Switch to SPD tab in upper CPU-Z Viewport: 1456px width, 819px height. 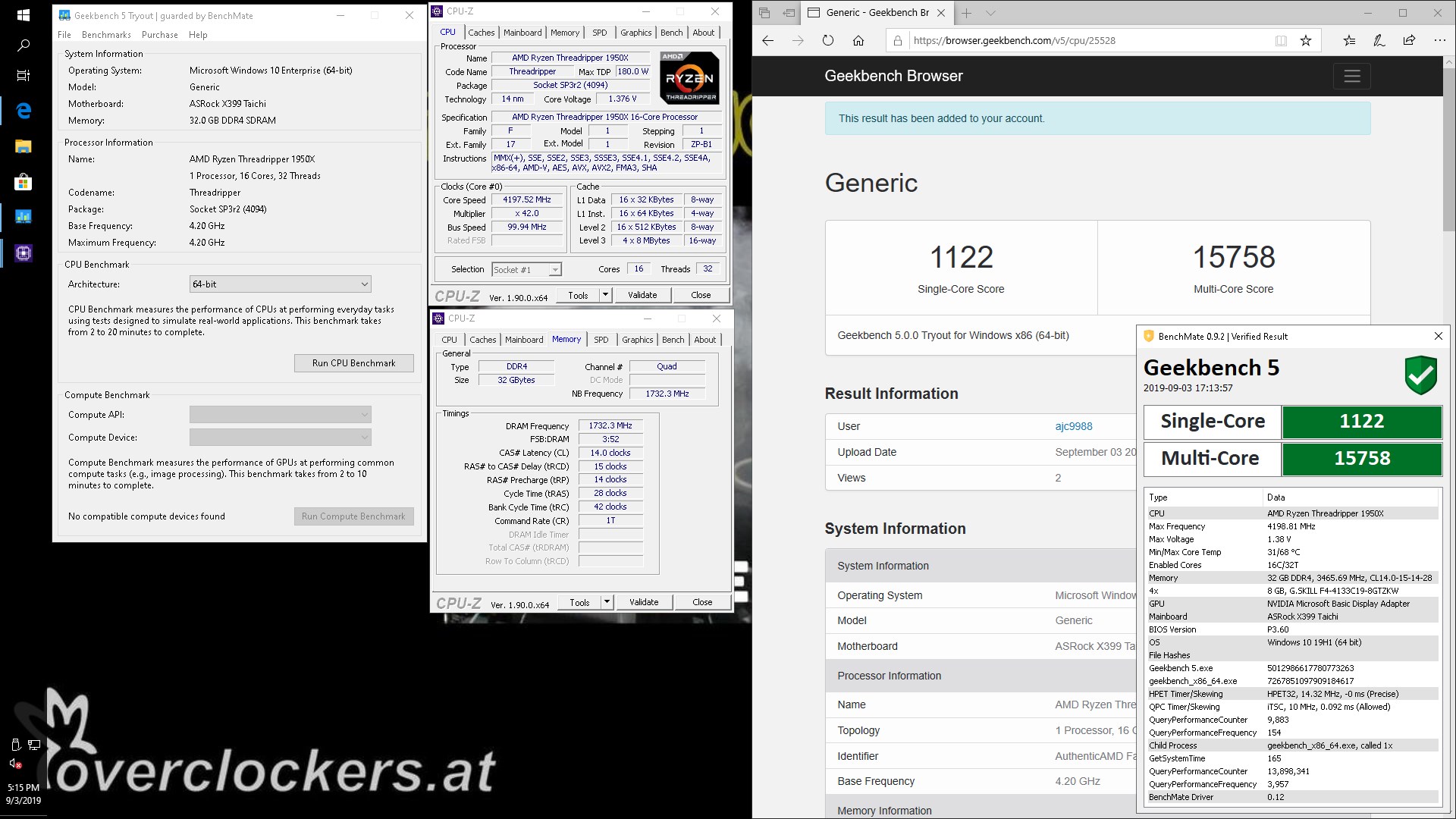(599, 33)
